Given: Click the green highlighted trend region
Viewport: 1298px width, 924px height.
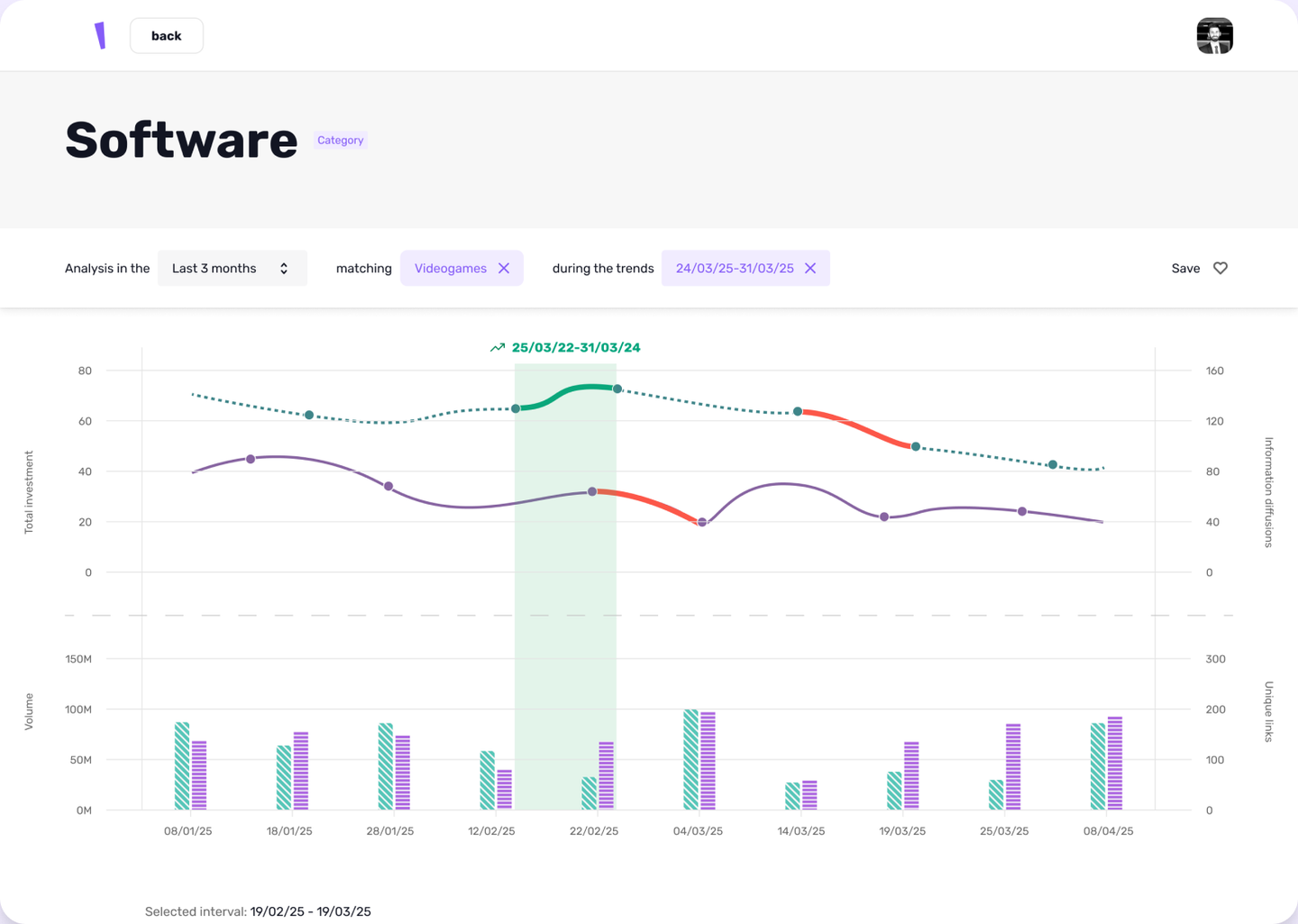Looking at the screenshot, I should pos(565,586).
